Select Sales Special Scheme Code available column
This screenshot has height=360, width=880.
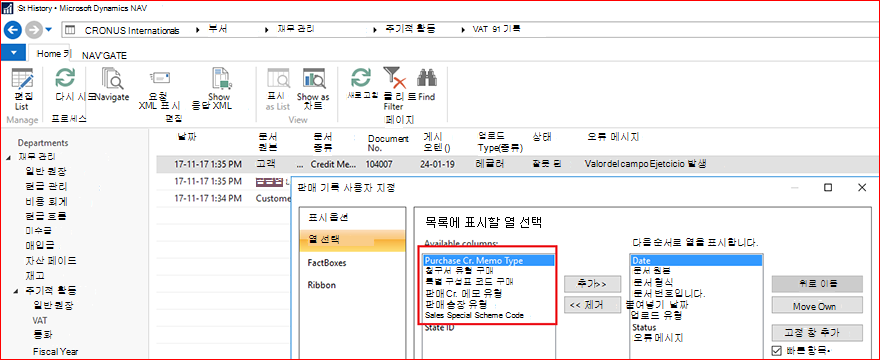point(474,315)
